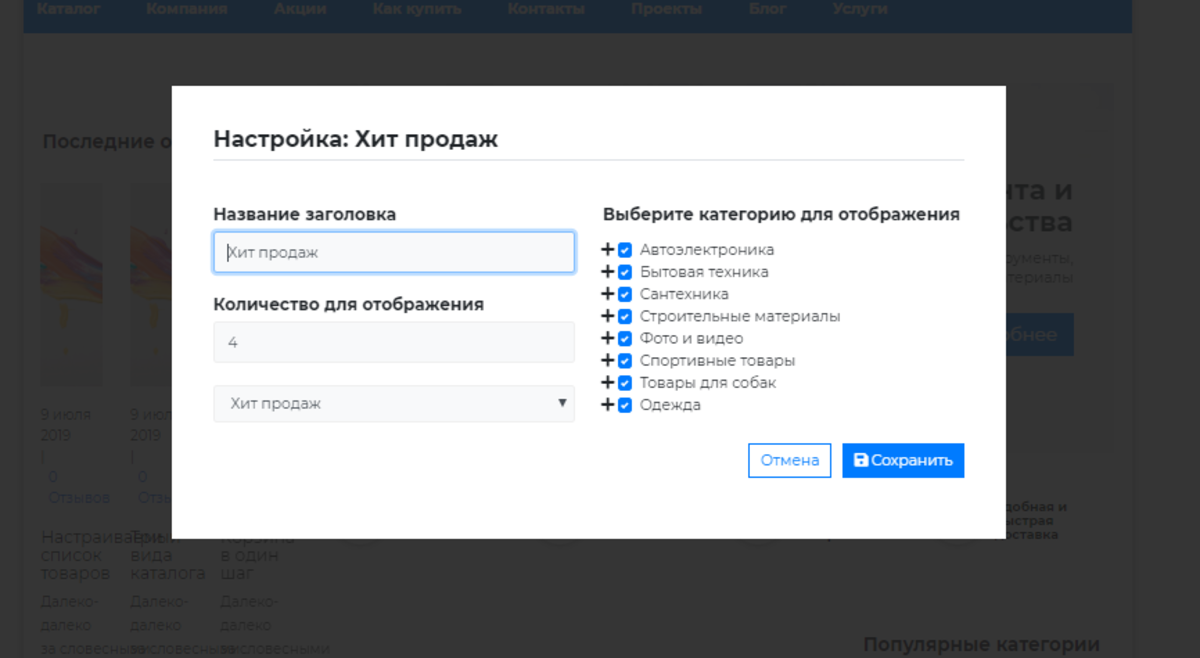Uncheck the Одежда checkbox
The width and height of the screenshot is (1200, 658).
(625, 405)
